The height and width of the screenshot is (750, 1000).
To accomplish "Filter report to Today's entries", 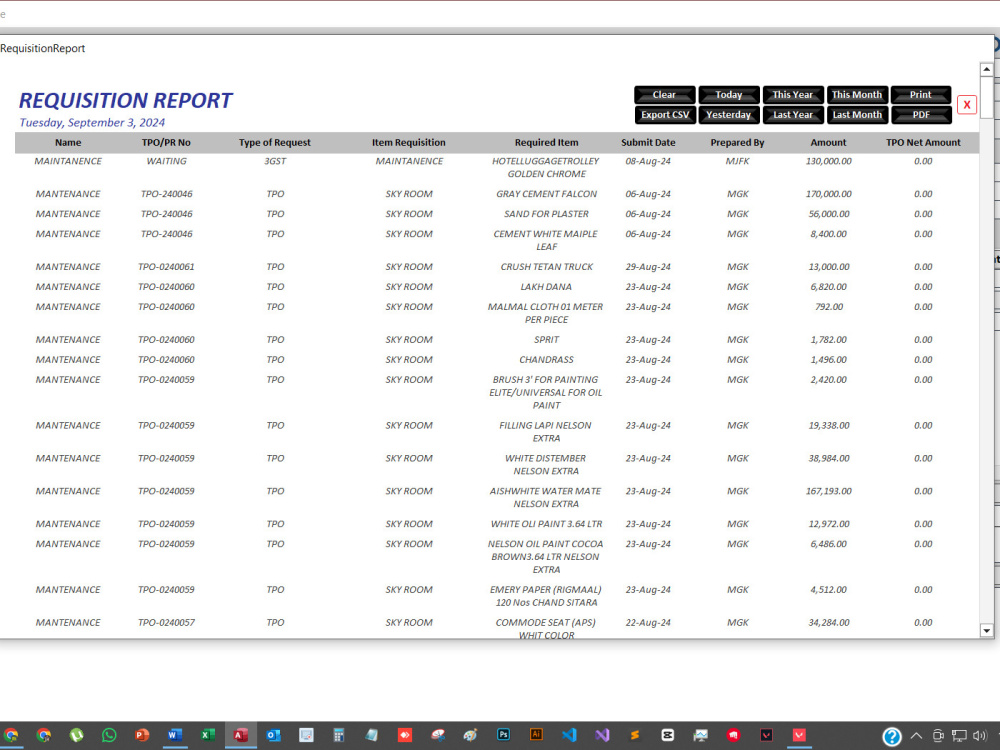I will pyautogui.click(x=728, y=94).
